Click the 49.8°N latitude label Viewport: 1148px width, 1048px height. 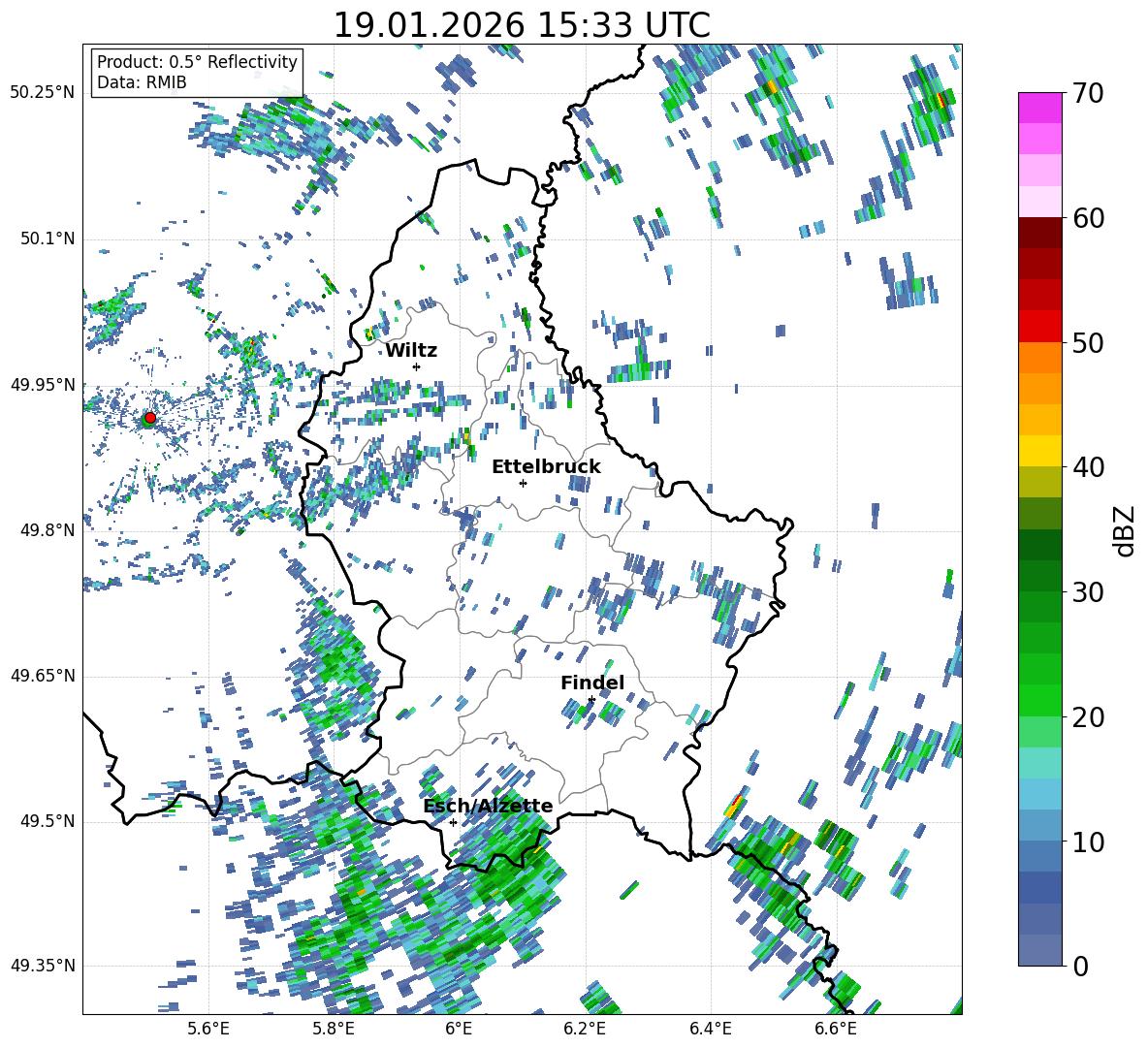click(47, 530)
